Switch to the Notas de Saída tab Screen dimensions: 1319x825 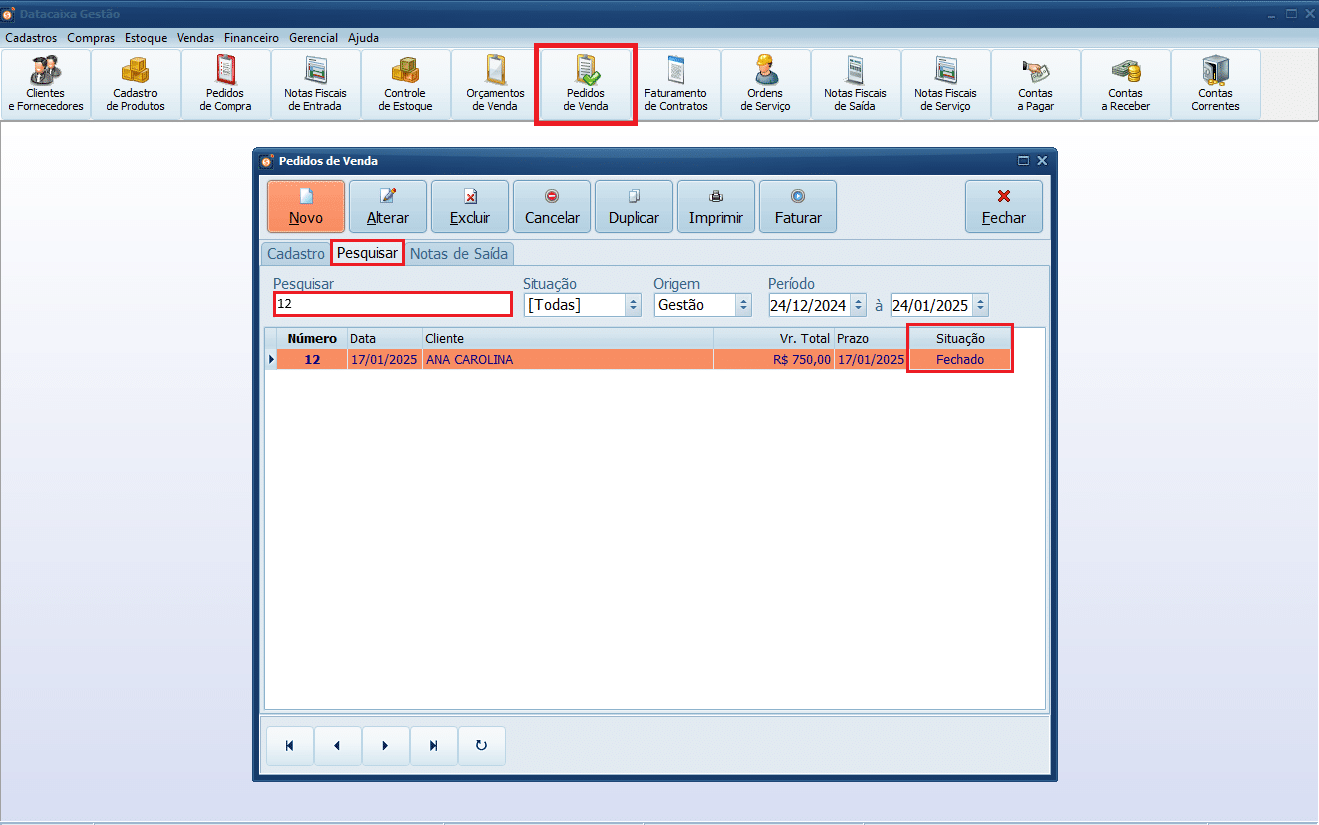459,254
